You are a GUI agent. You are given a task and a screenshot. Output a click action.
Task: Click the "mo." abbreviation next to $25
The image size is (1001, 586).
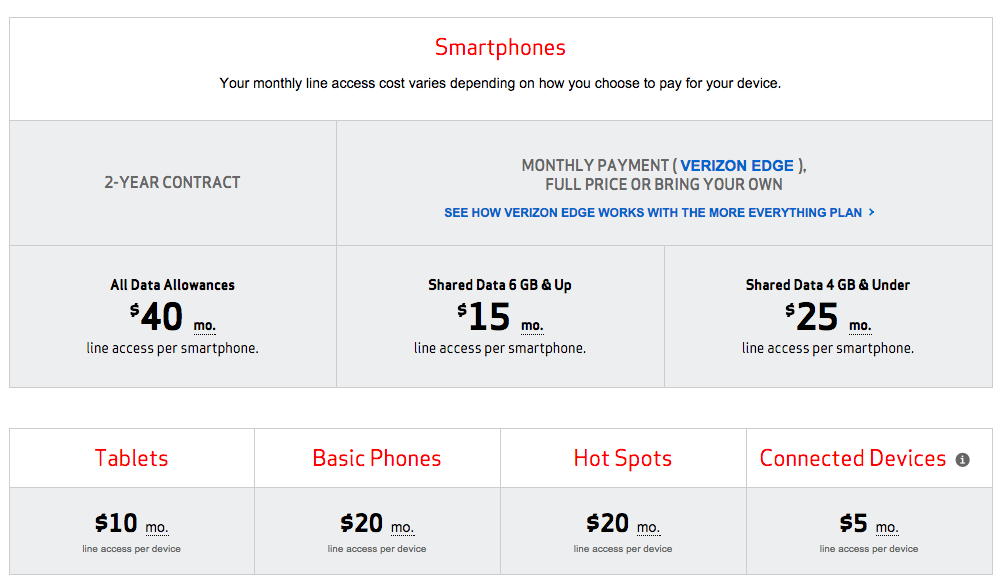click(860, 326)
